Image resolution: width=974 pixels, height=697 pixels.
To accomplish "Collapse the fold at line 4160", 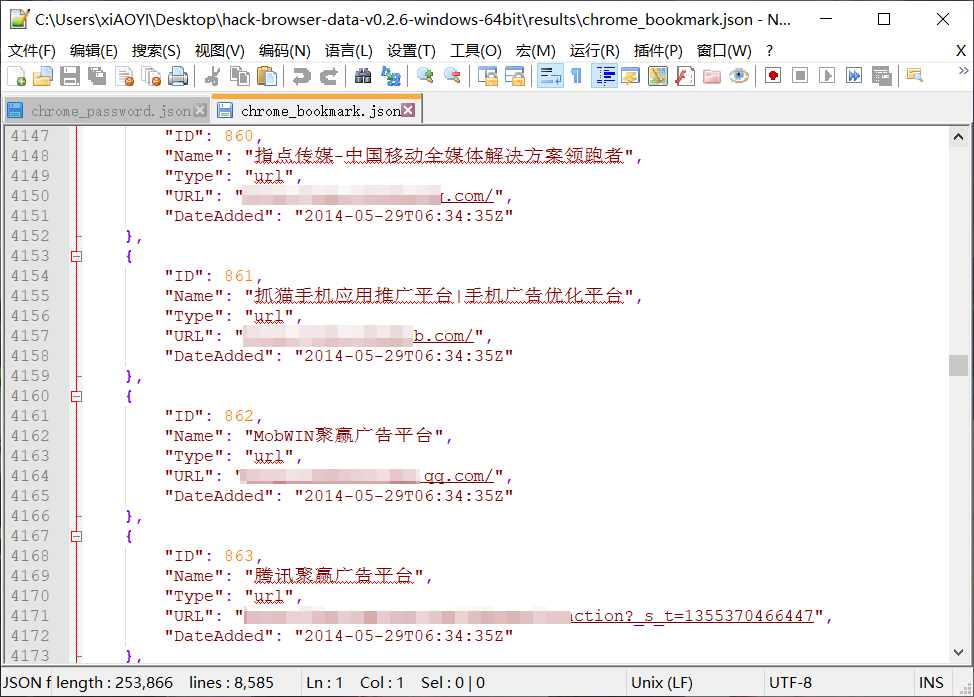I will coord(76,396).
